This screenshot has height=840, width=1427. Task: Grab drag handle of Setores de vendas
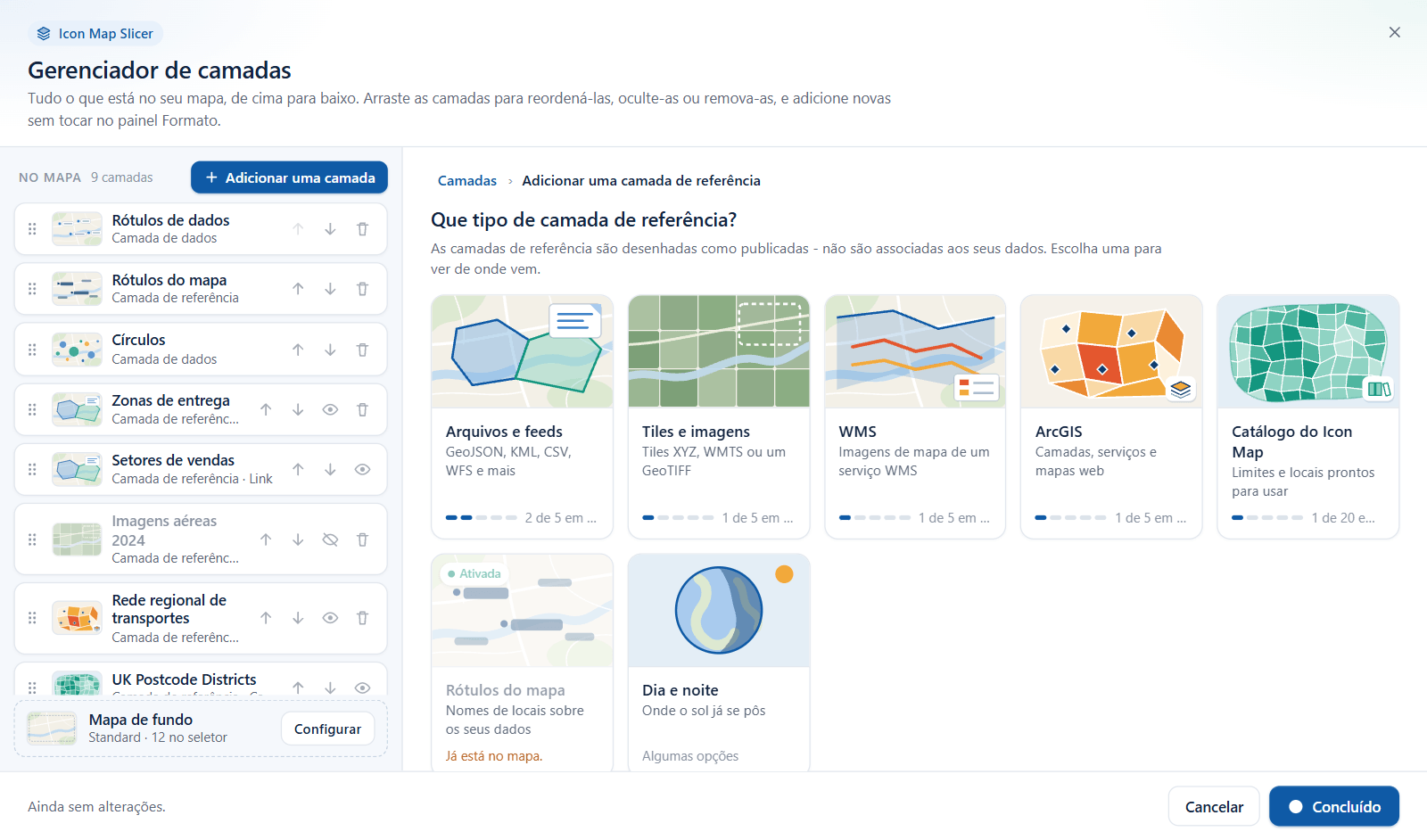tap(32, 469)
